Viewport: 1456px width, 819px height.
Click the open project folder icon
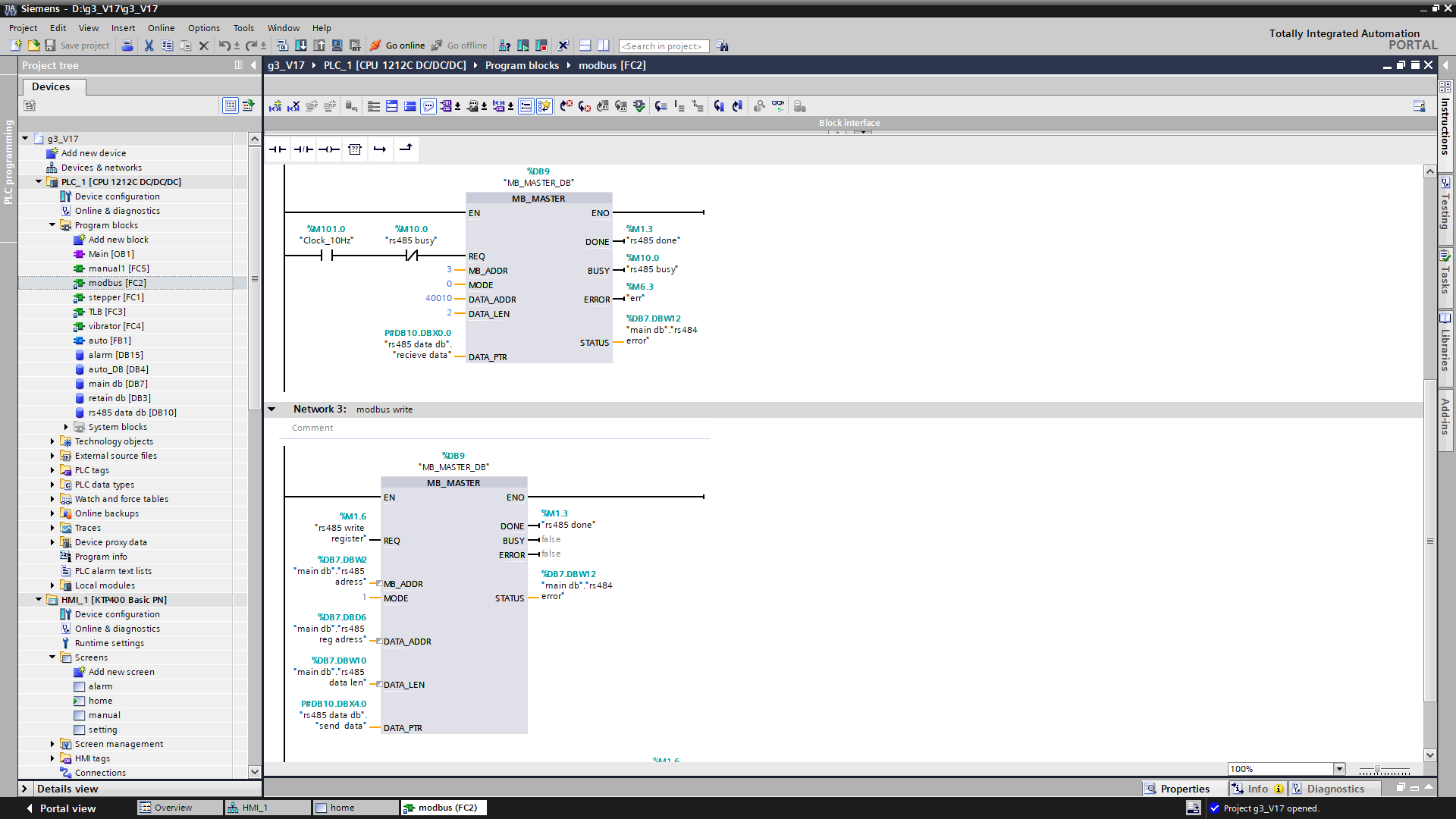pyautogui.click(x=33, y=45)
